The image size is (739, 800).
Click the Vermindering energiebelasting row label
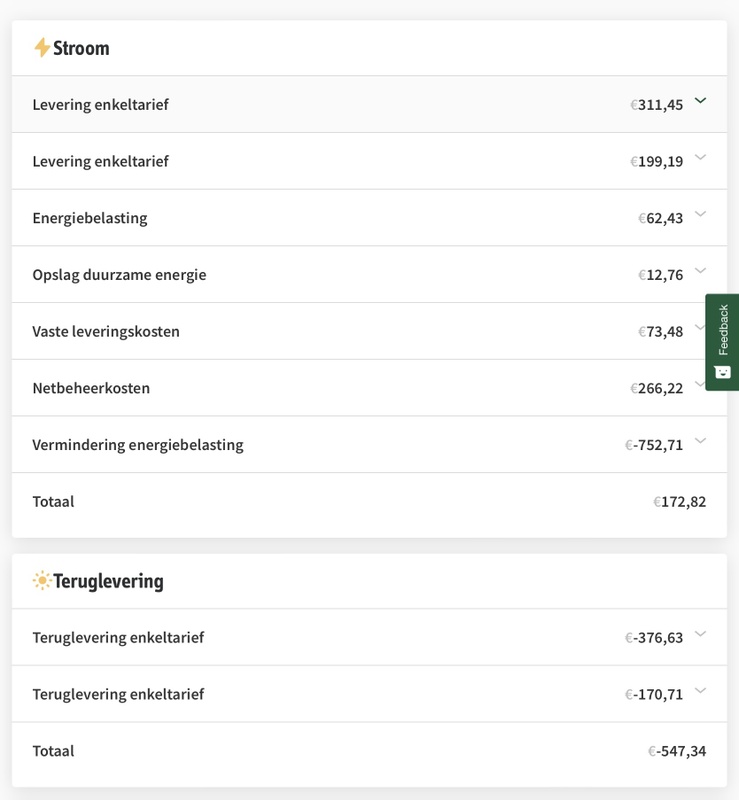coord(137,445)
